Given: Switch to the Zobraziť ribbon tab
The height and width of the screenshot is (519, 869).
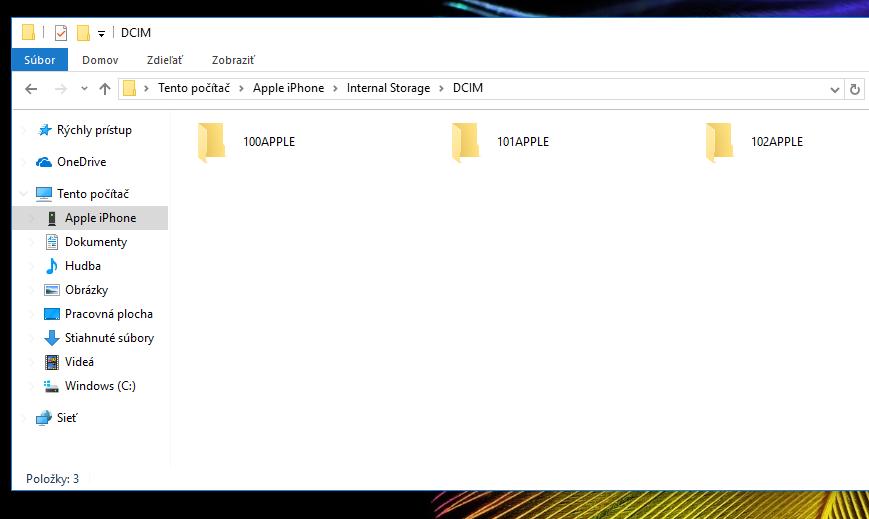Looking at the screenshot, I should point(234,60).
